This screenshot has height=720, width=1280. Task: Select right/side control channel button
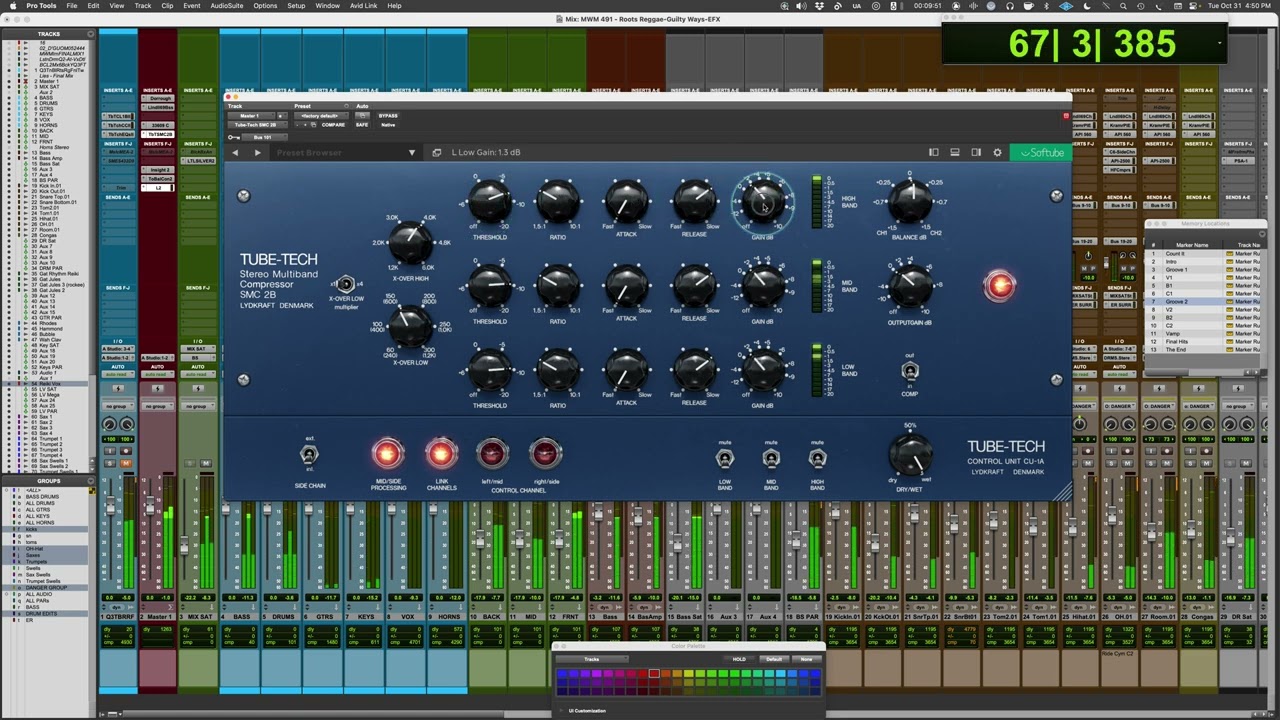point(545,454)
